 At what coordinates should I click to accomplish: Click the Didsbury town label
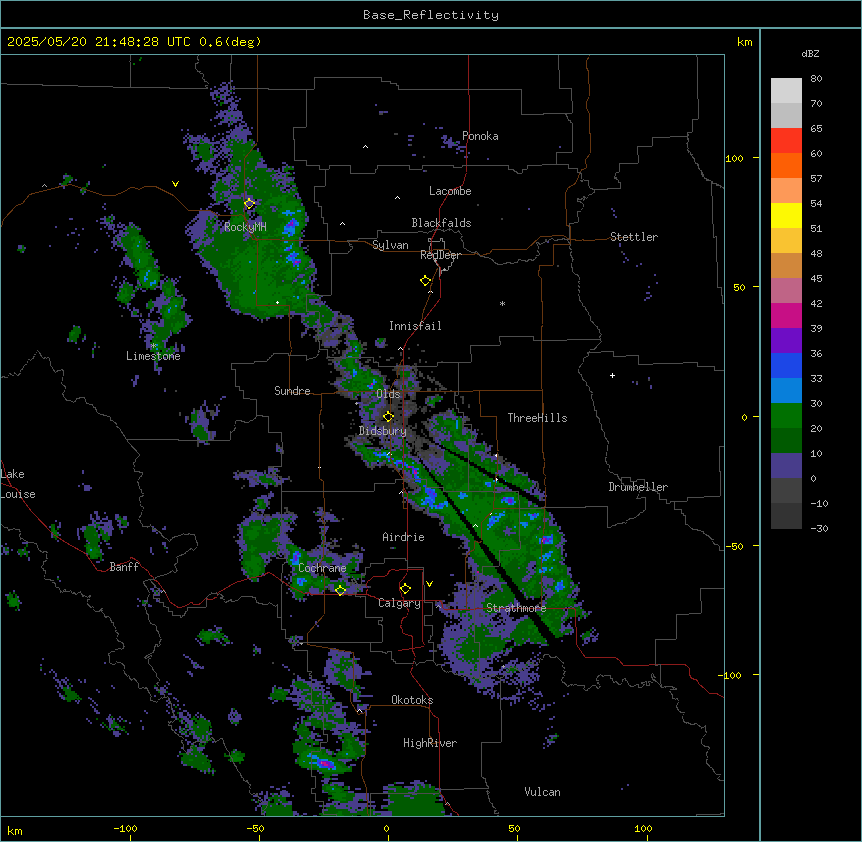(383, 431)
